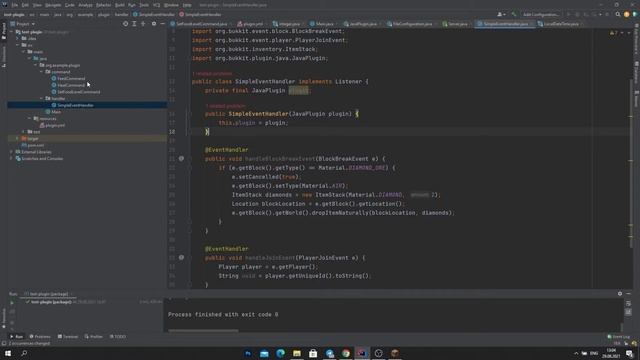Switch to the SetFoodLevelCommand.java editor tab
The width and height of the screenshot is (640, 360).
click(x=199, y=24)
